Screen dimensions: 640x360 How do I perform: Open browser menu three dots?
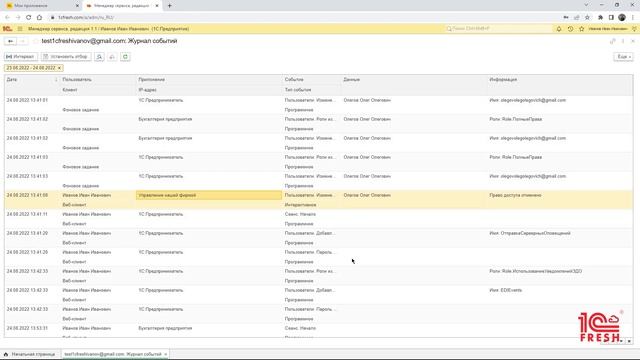tap(633, 18)
